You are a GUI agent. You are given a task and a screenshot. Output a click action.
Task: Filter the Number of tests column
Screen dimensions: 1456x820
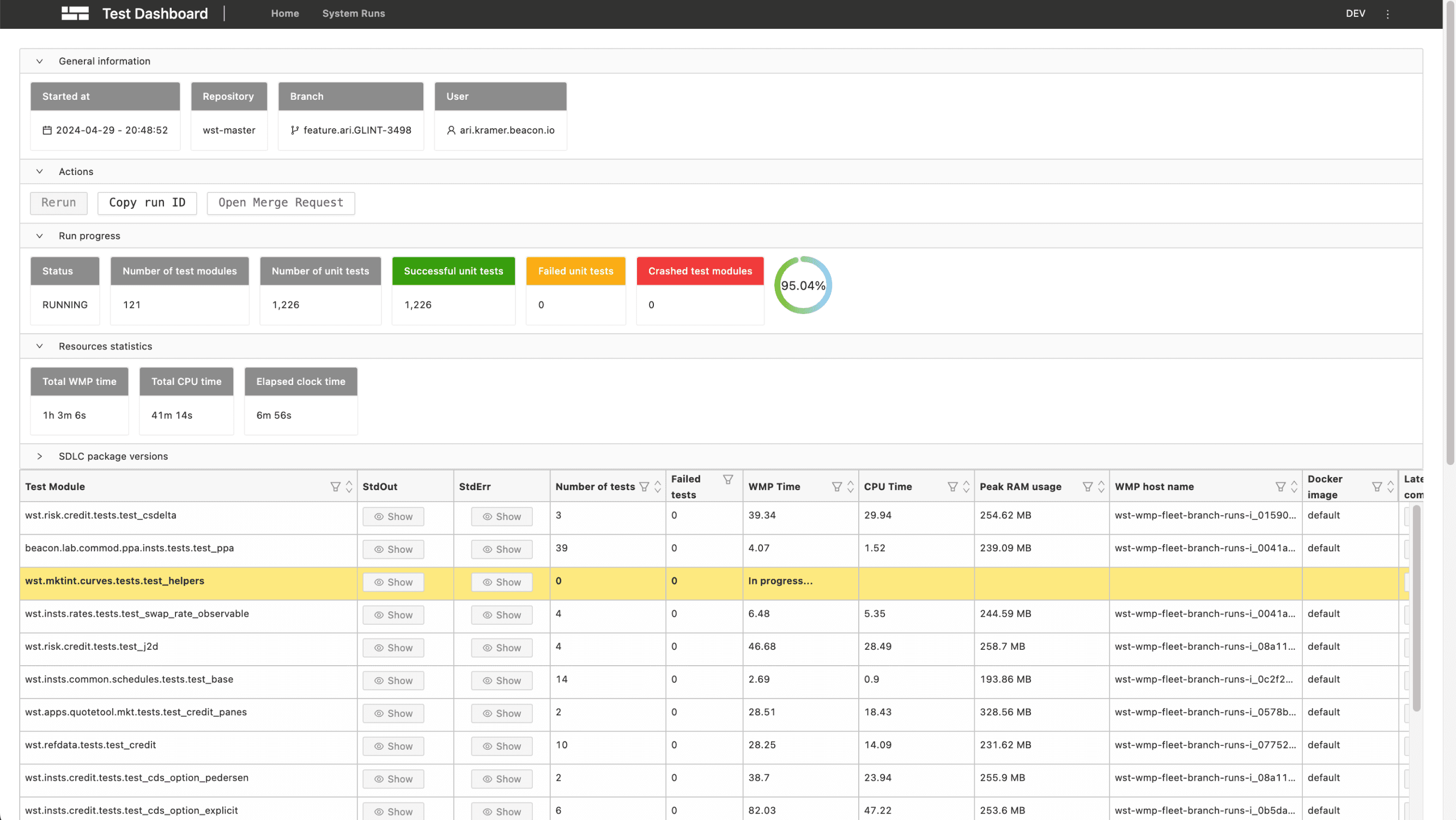pos(644,486)
